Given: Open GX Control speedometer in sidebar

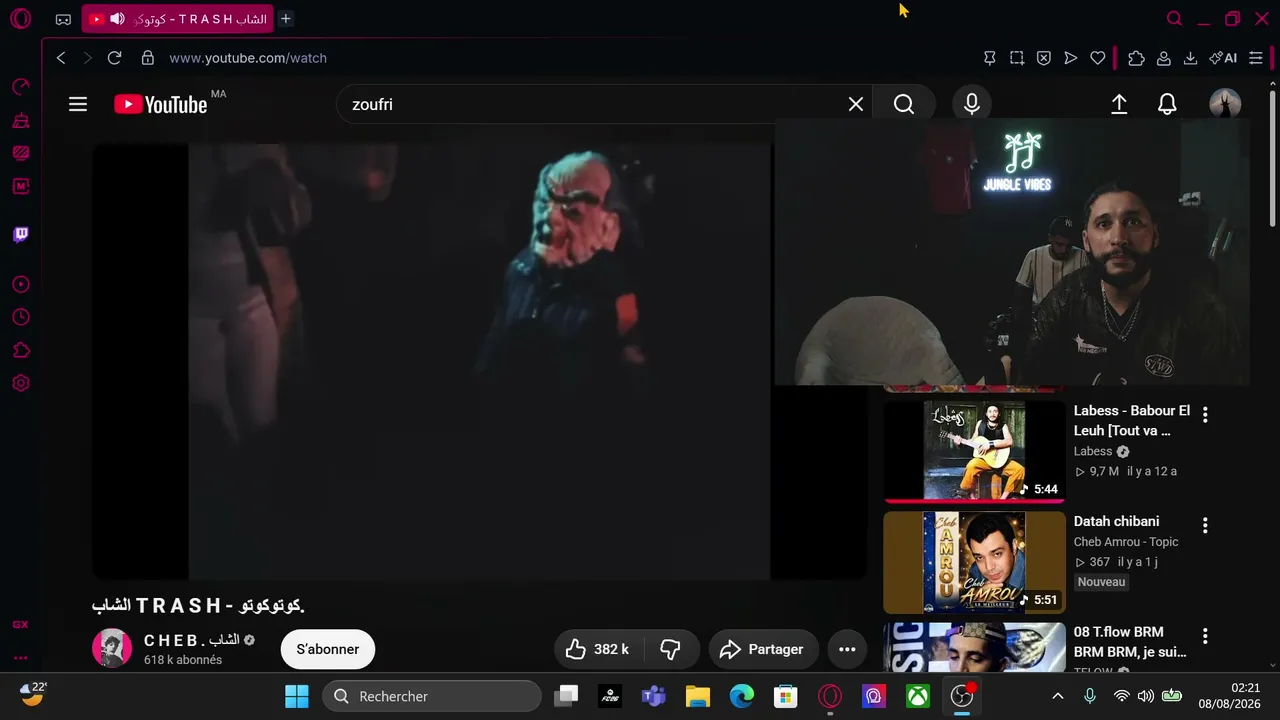Looking at the screenshot, I should (20, 88).
